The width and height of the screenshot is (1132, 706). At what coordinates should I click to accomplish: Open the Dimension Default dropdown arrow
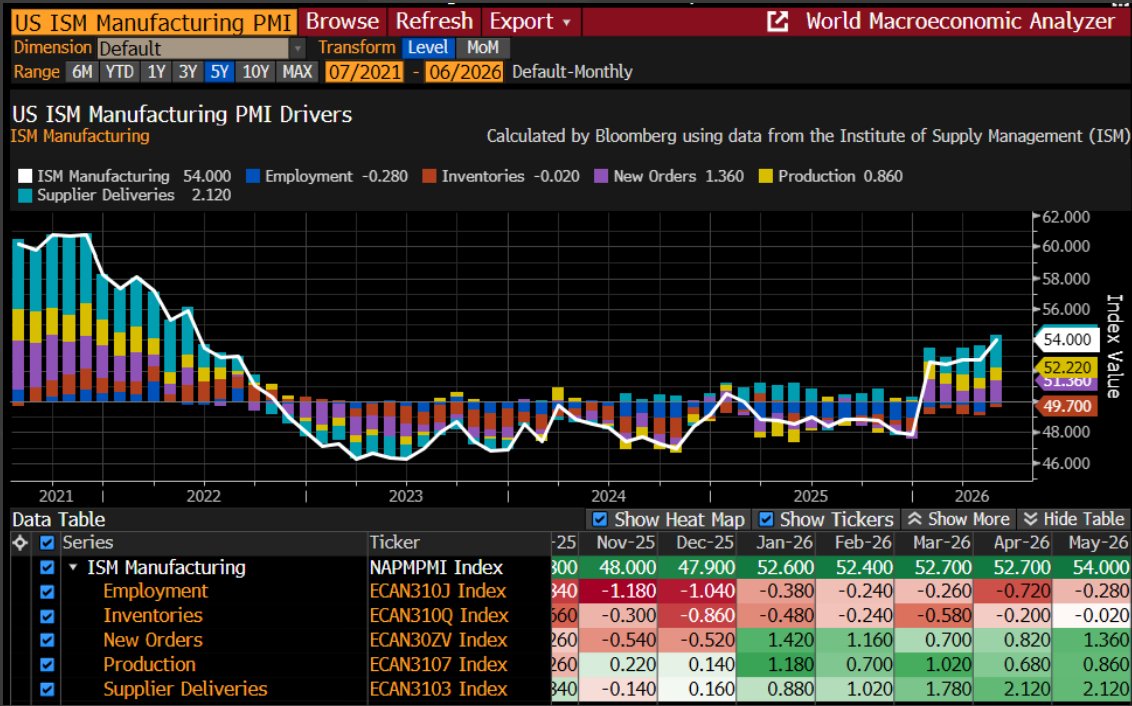[297, 48]
